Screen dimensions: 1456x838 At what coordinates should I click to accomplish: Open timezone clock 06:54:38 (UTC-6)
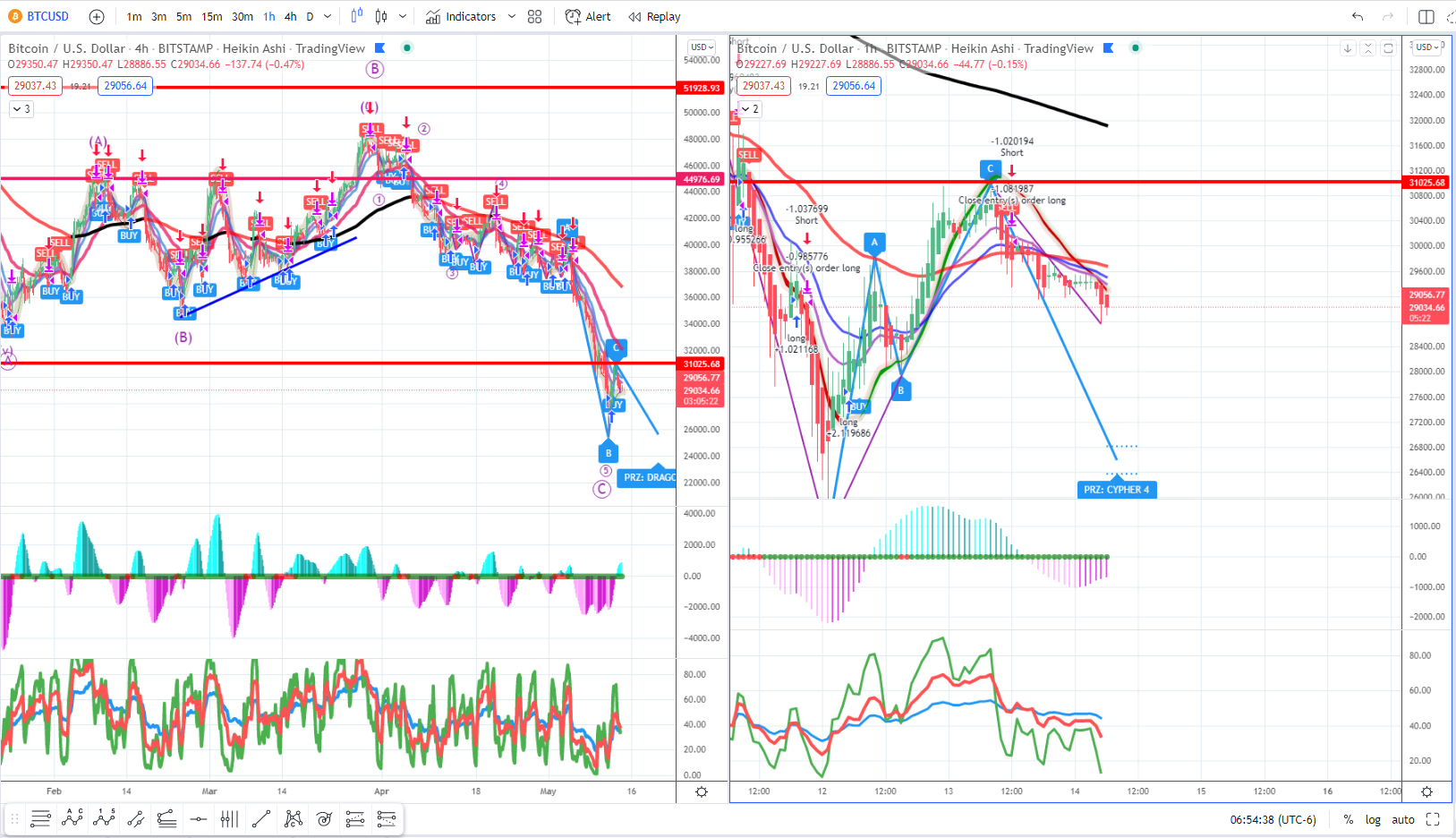coord(1273,819)
